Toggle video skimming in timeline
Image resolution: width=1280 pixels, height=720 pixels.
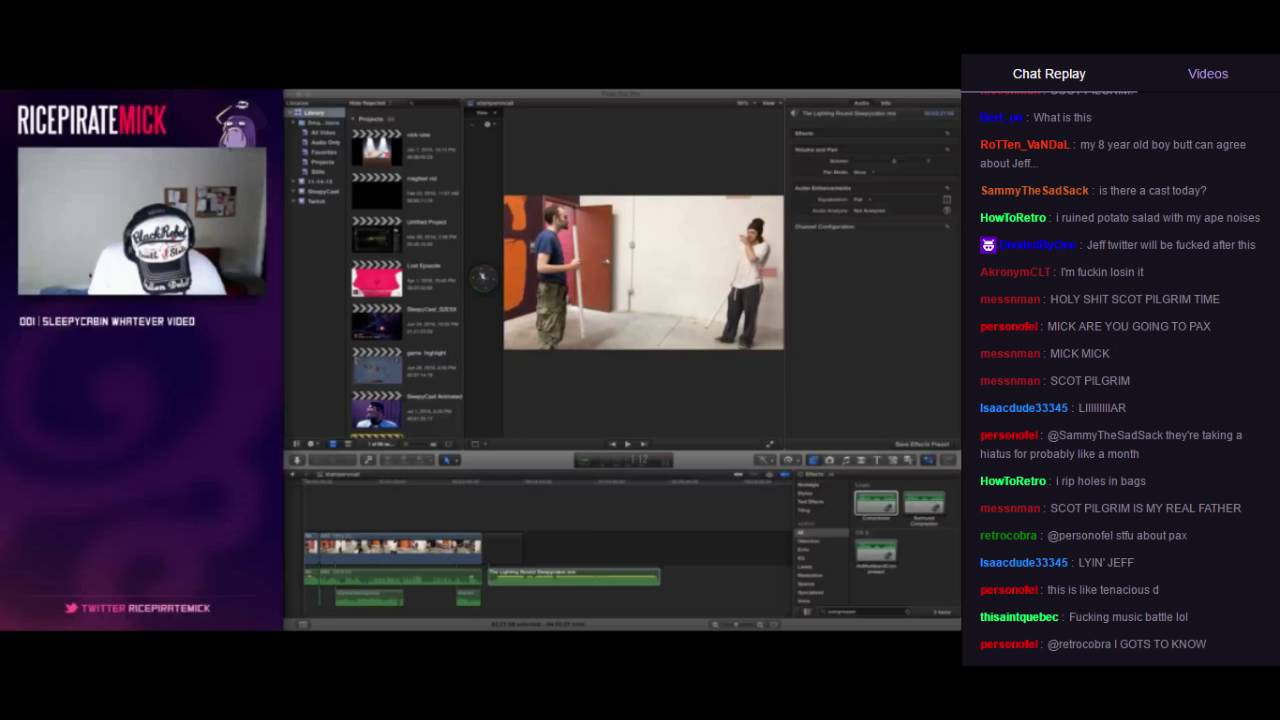[740, 474]
